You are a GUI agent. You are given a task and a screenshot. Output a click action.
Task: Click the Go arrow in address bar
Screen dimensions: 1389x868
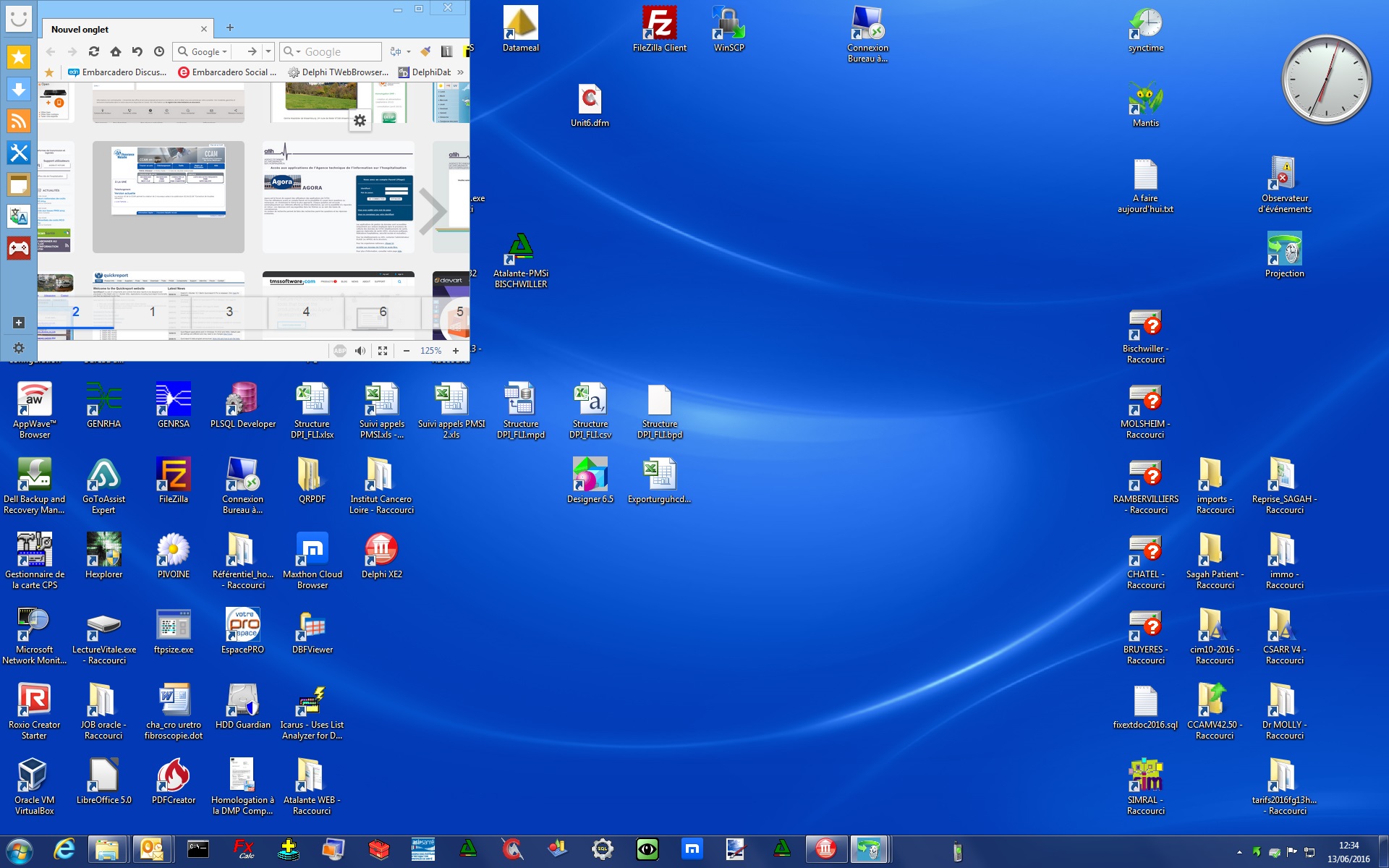click(252, 51)
